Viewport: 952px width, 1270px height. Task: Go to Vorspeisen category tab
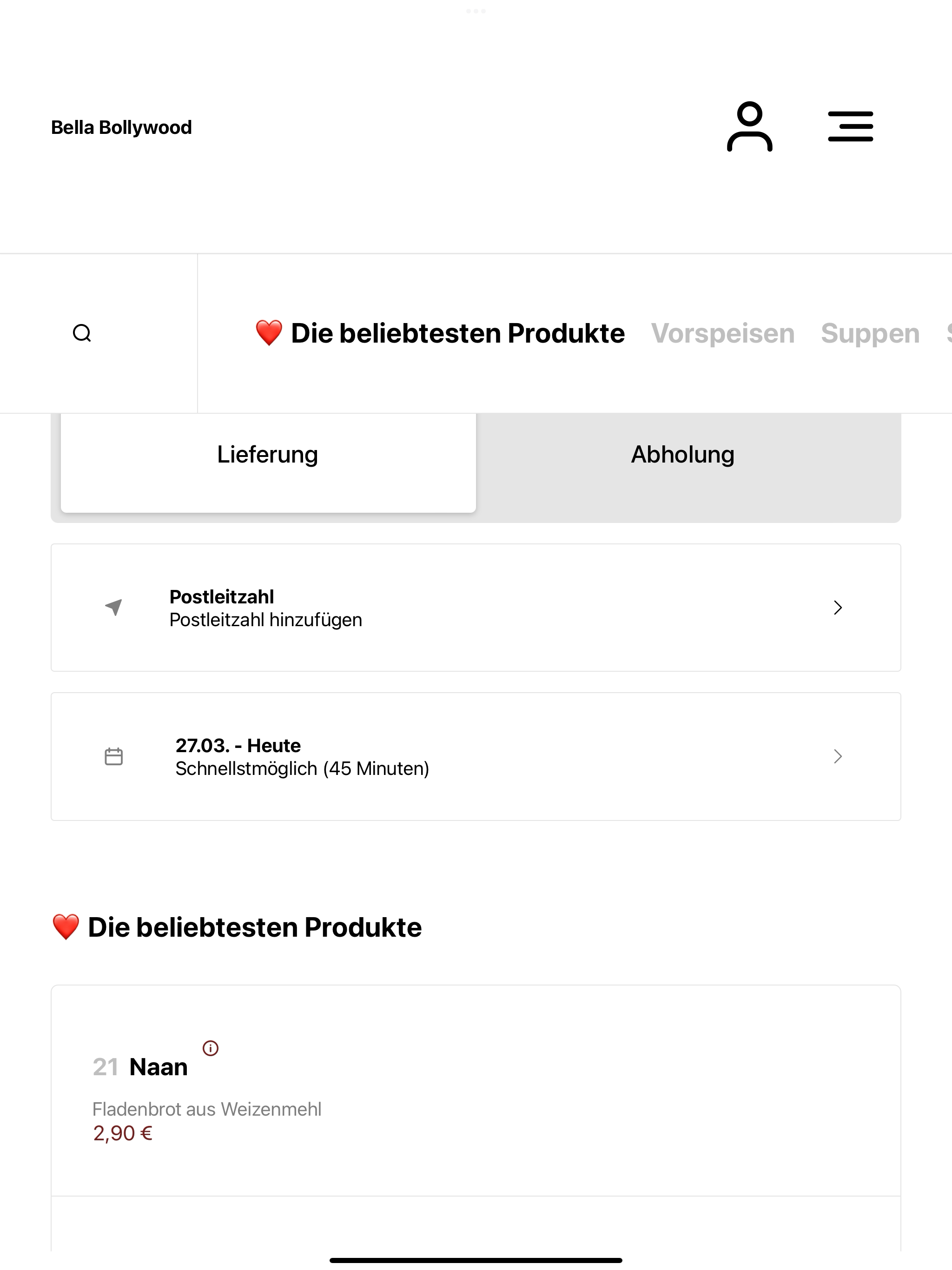coord(722,334)
